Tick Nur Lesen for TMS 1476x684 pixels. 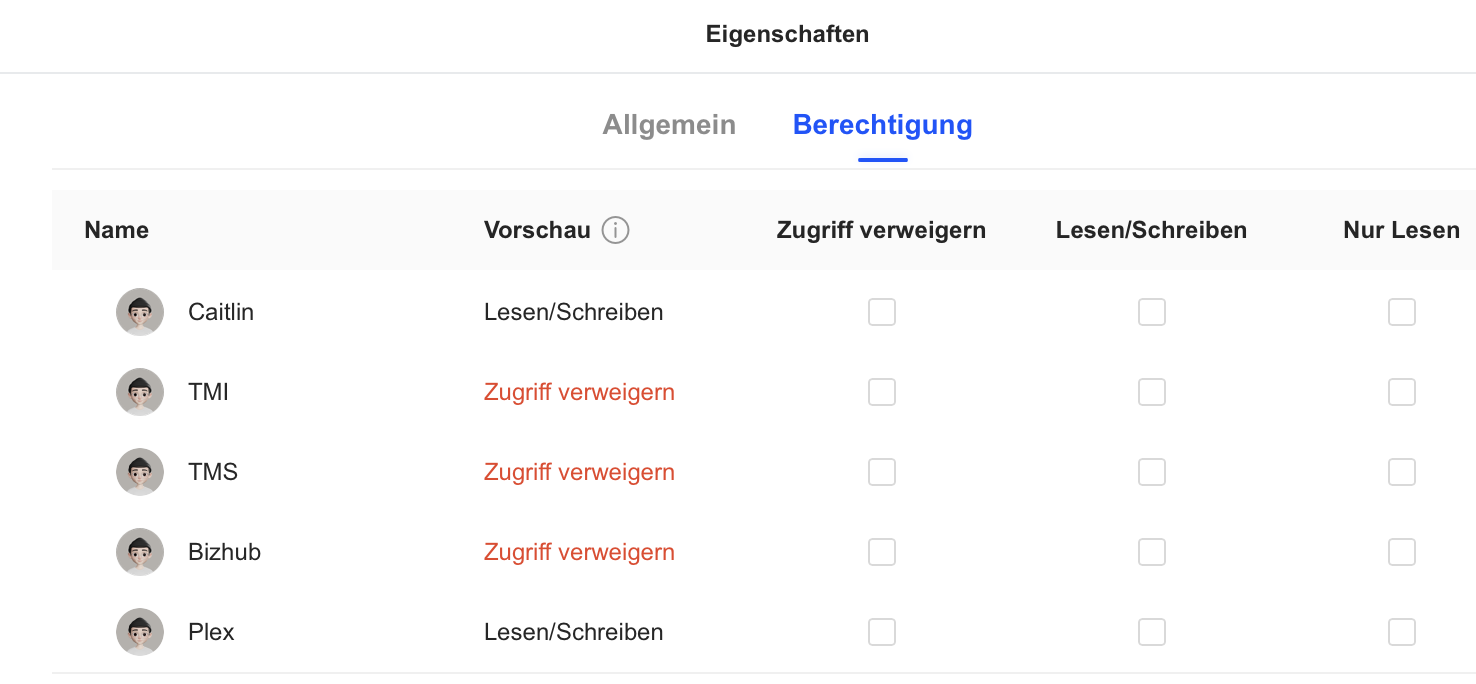tap(1402, 472)
